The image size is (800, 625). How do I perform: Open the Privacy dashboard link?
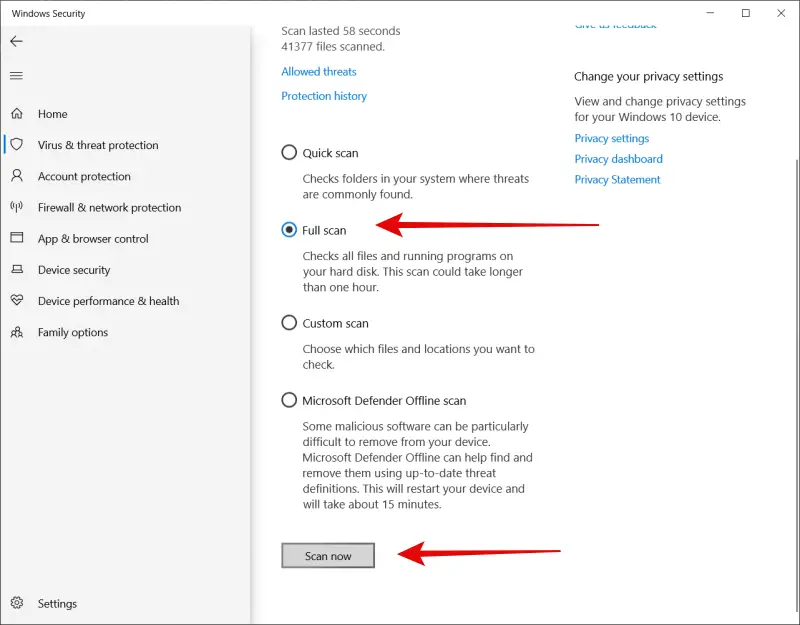(x=618, y=159)
